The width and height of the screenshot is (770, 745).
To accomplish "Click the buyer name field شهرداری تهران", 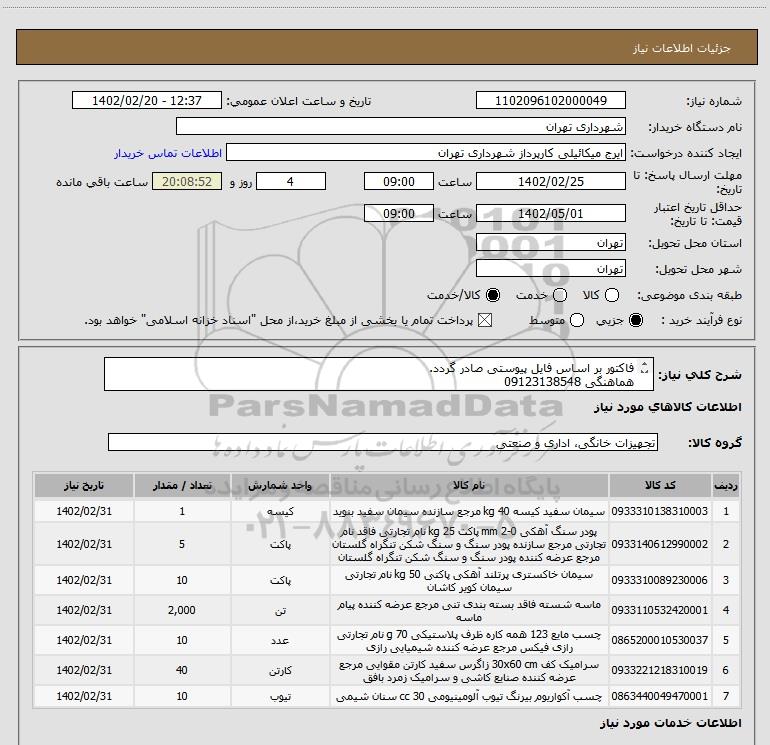I will [401, 126].
